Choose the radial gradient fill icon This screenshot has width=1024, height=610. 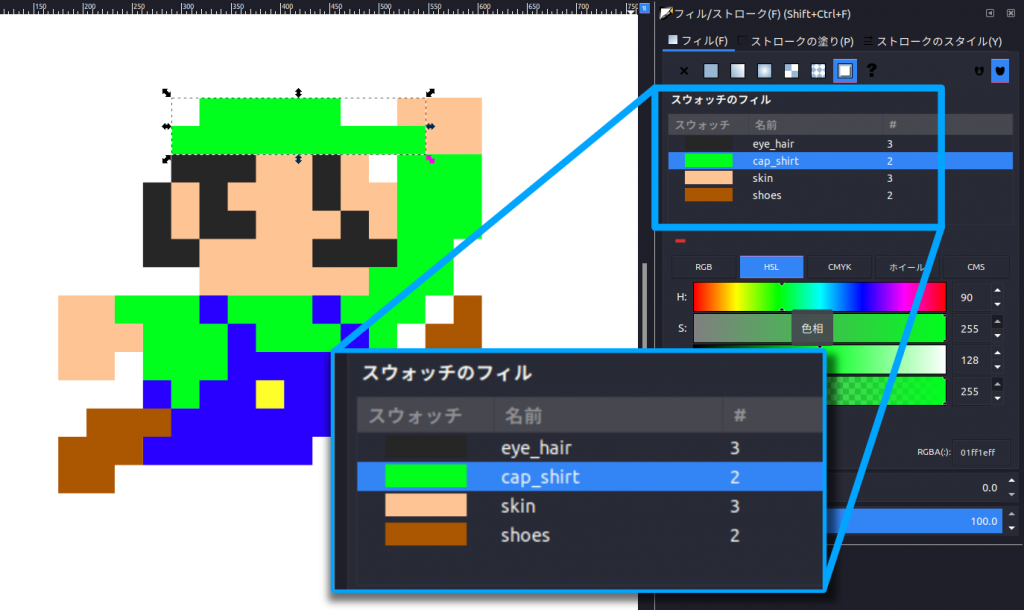point(764,71)
